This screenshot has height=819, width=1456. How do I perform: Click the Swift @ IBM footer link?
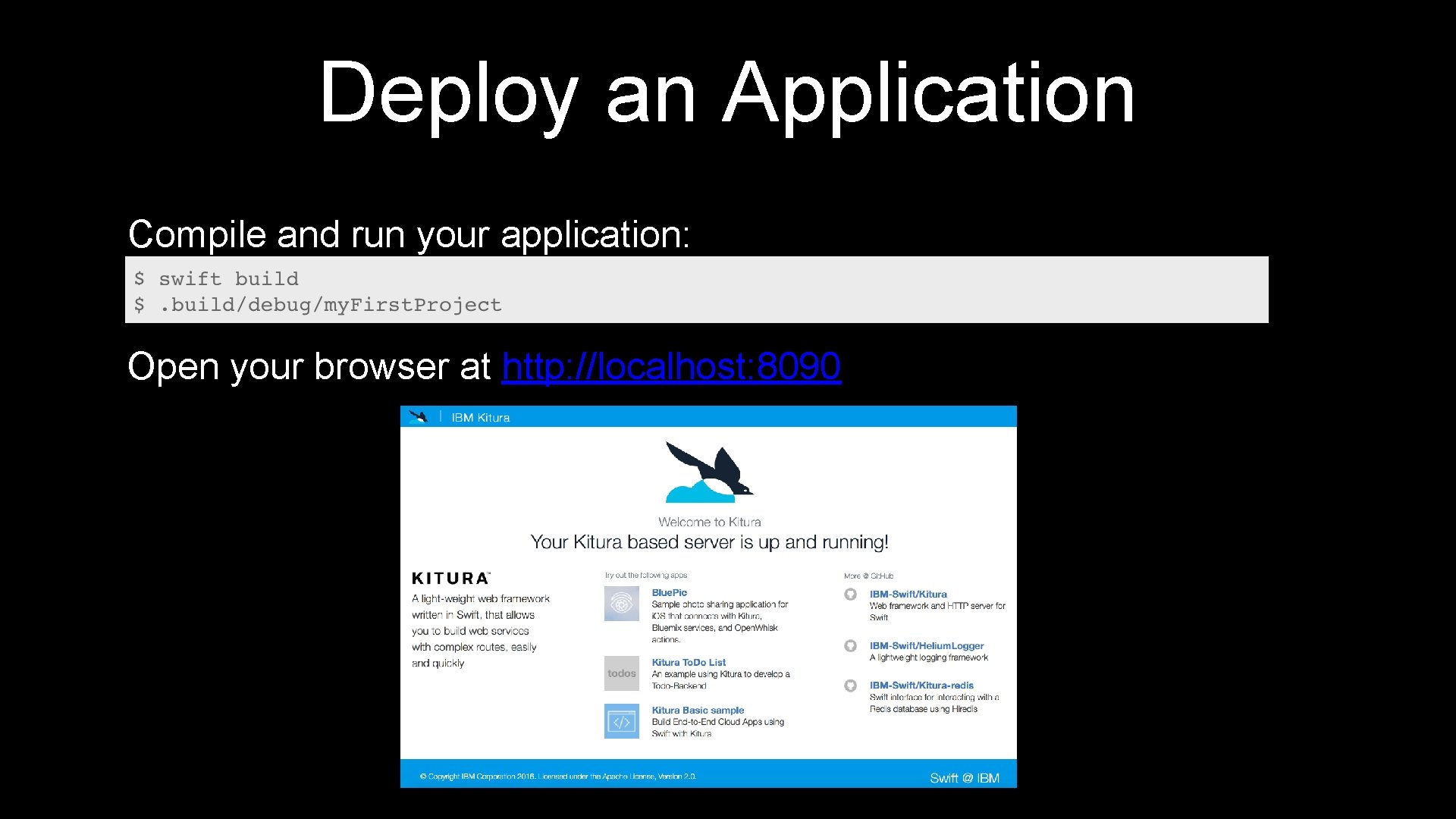964,778
